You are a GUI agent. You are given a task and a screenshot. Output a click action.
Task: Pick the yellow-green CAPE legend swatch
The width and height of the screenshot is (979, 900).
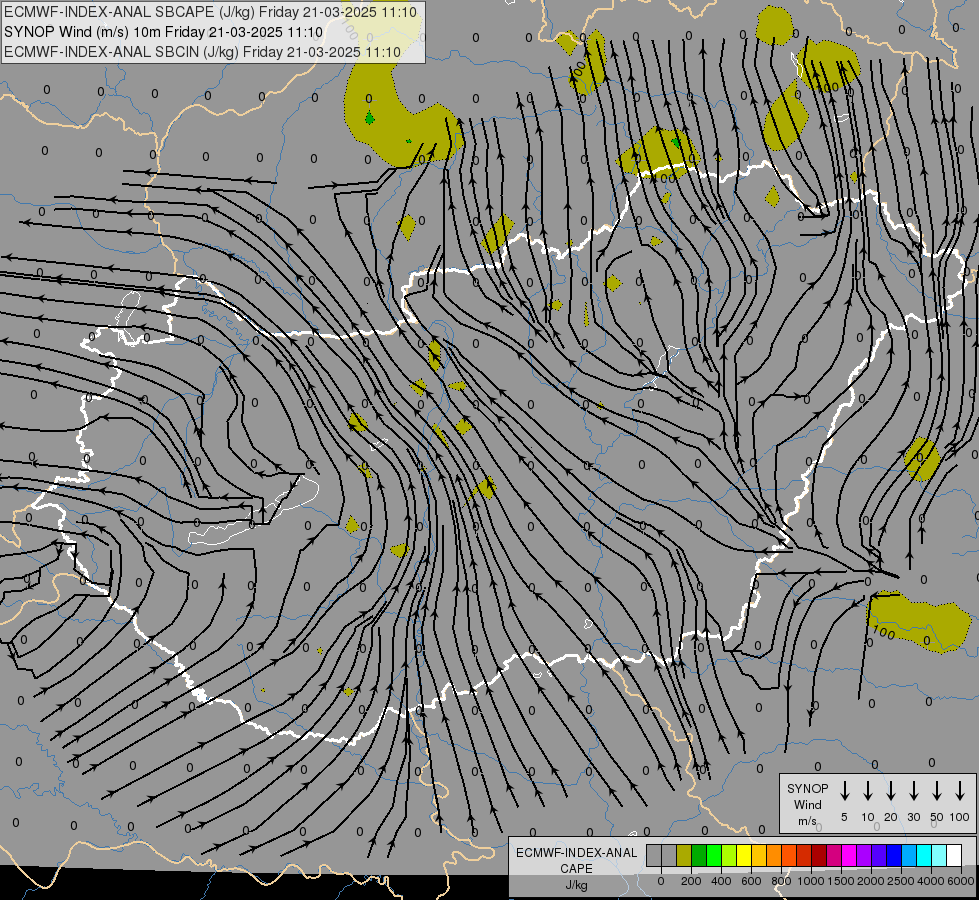pyautogui.click(x=729, y=855)
